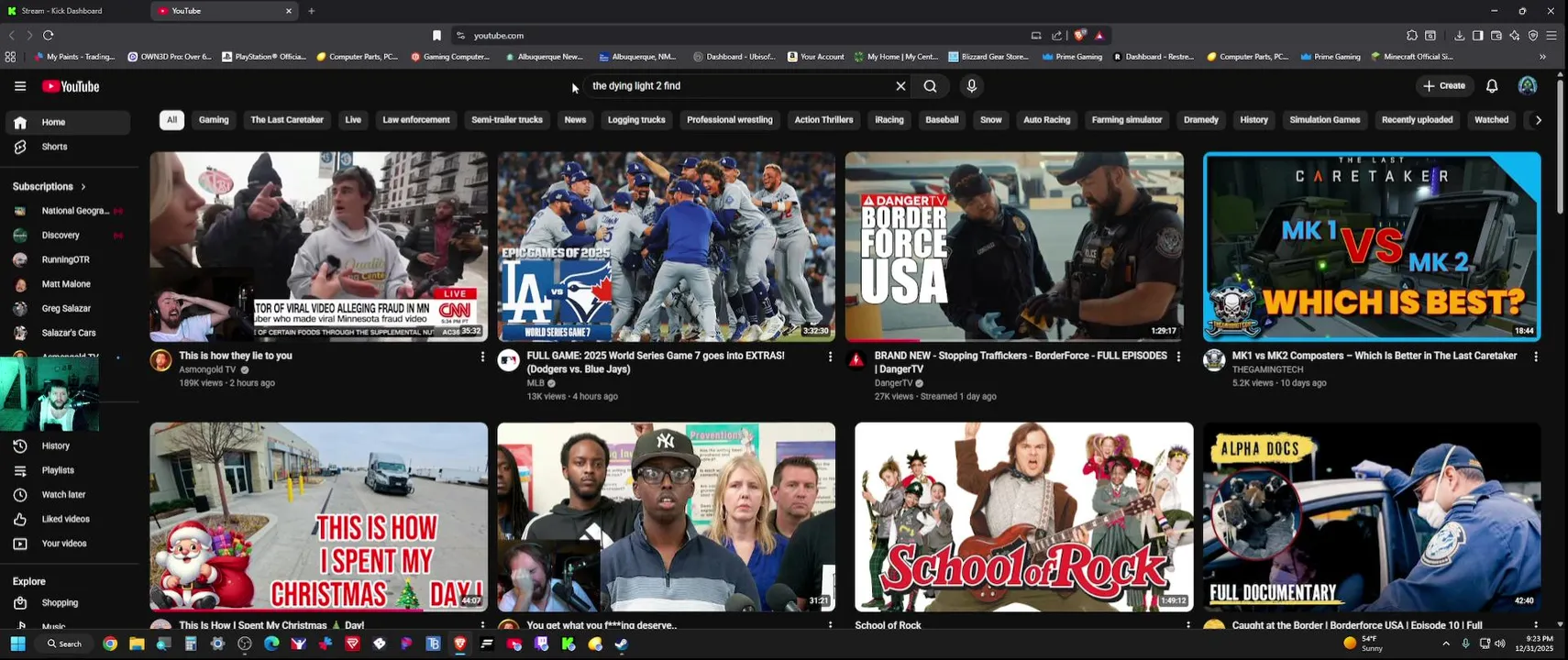Play the Dodgers vs Blue Jays thumbnail
The height and width of the screenshot is (660, 1568).
(x=667, y=247)
